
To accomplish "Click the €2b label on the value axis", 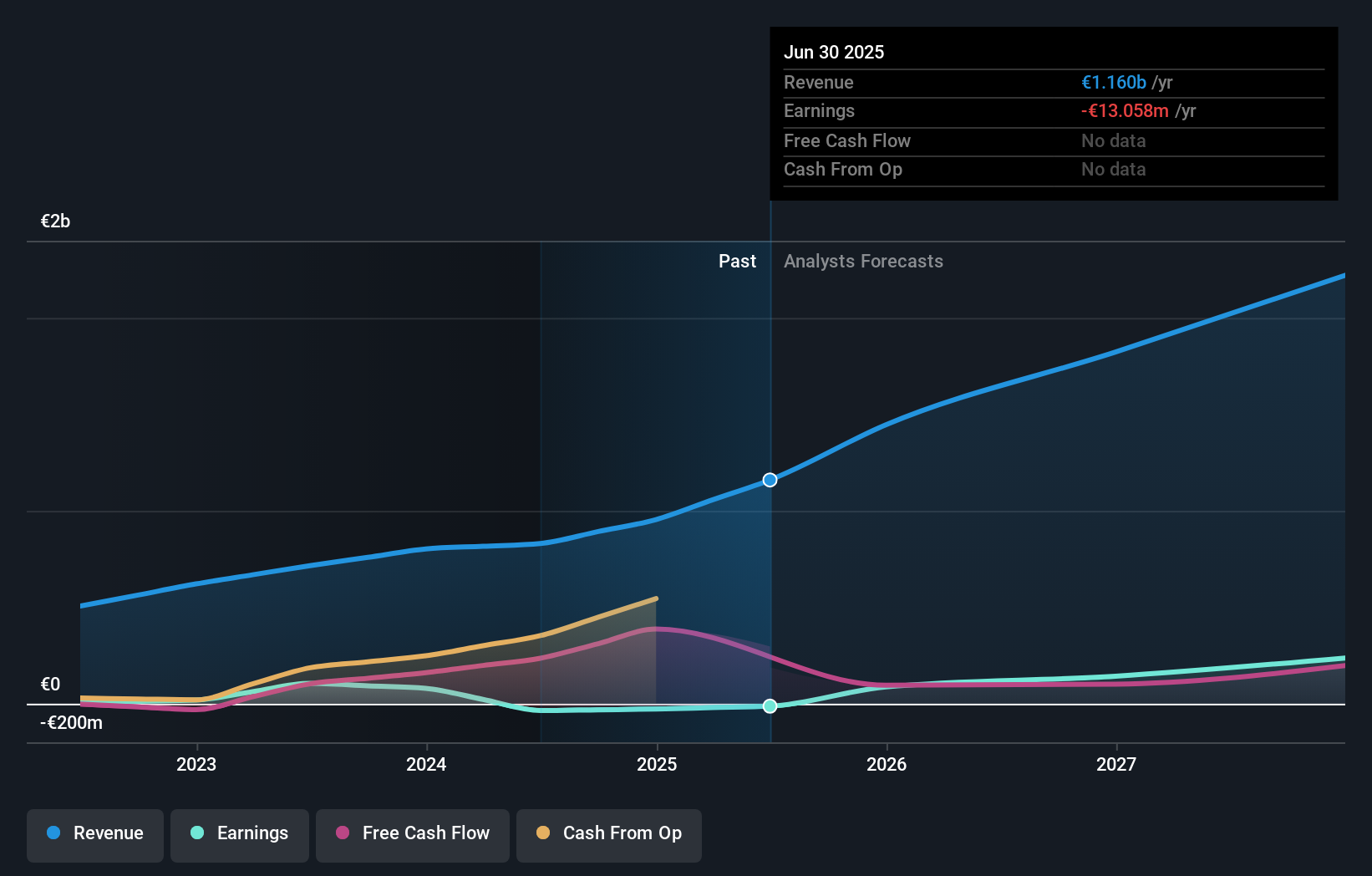I will [54, 220].
